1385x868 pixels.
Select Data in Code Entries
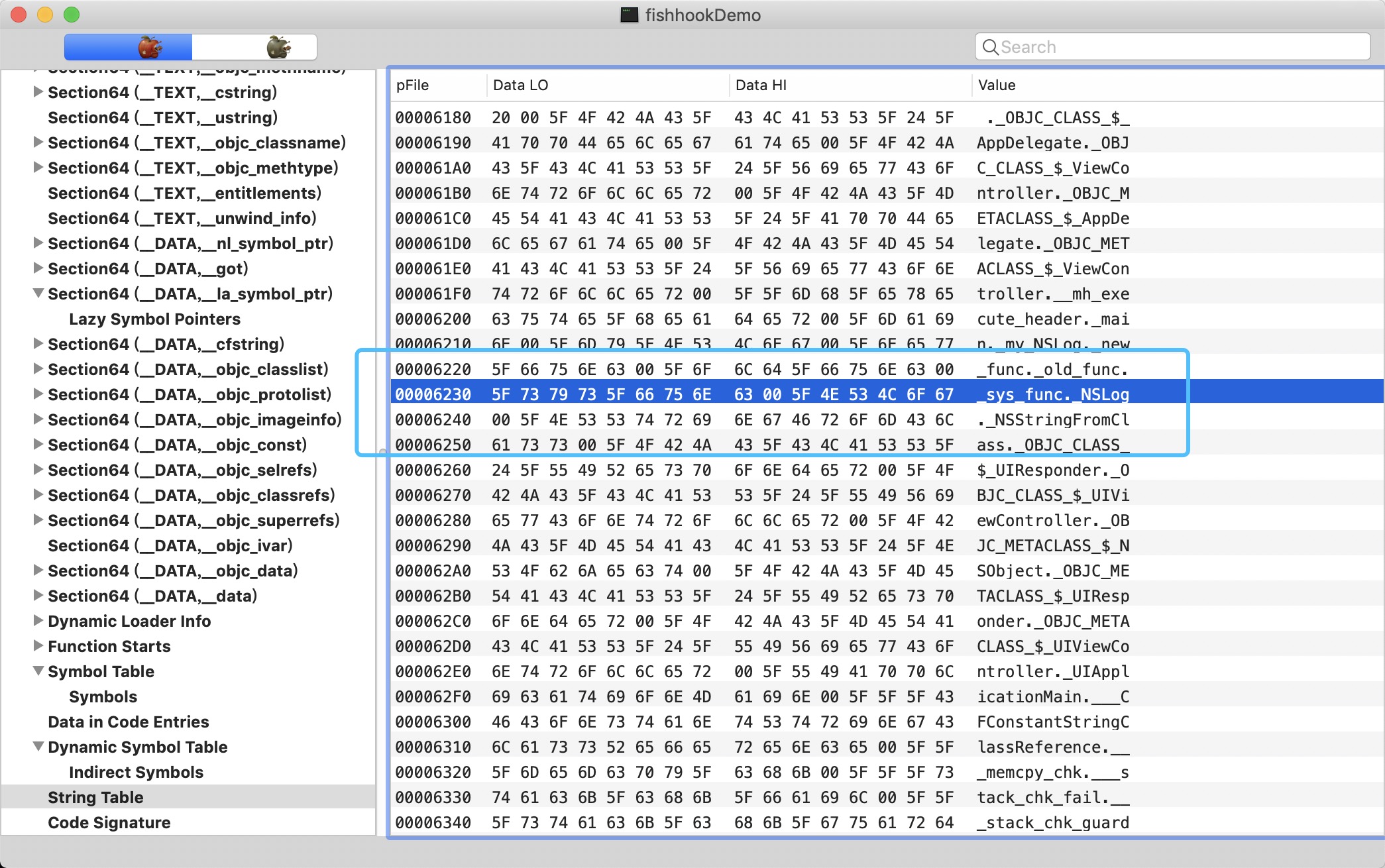pos(128,722)
